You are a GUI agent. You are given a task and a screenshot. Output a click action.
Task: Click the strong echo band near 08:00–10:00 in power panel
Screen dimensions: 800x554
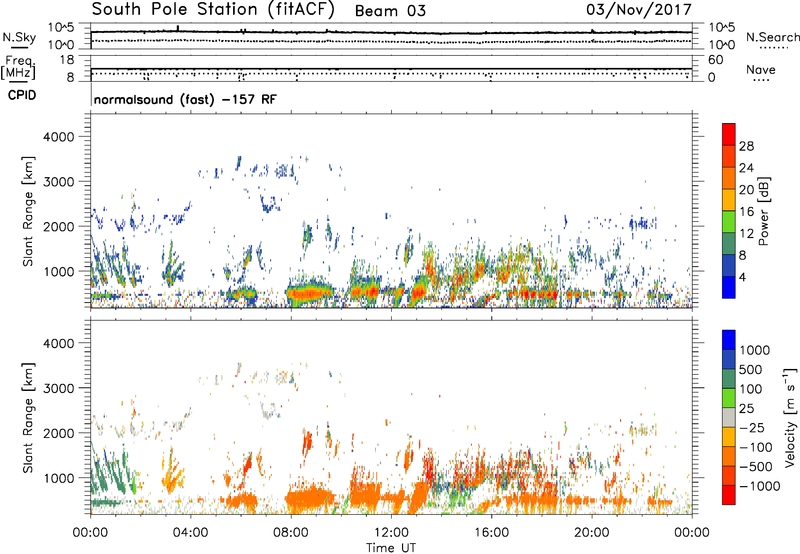(310, 294)
